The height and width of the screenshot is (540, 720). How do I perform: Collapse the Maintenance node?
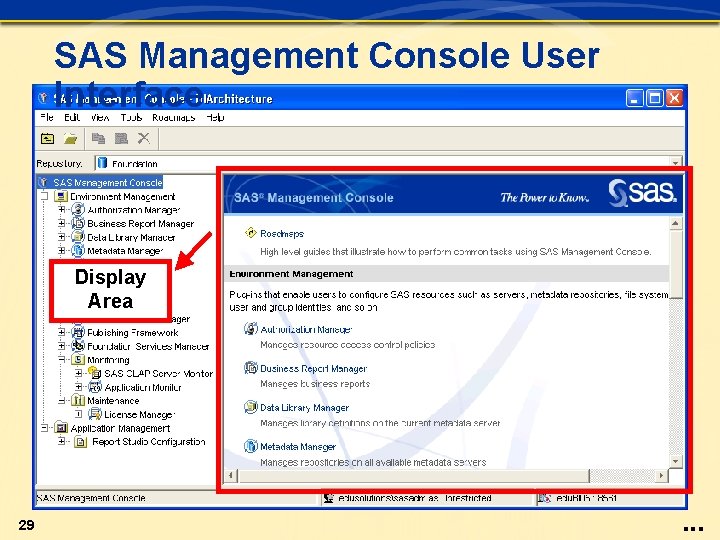[62, 400]
